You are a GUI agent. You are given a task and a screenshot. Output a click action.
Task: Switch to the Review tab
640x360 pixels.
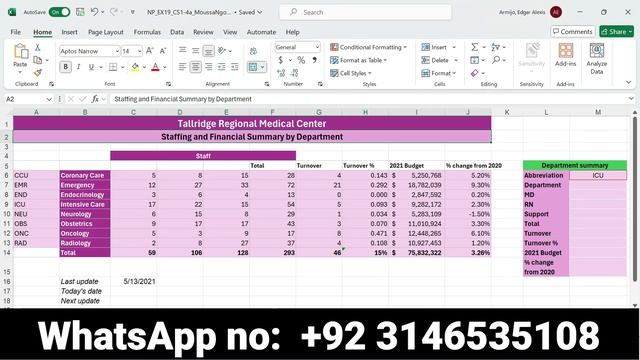203,32
